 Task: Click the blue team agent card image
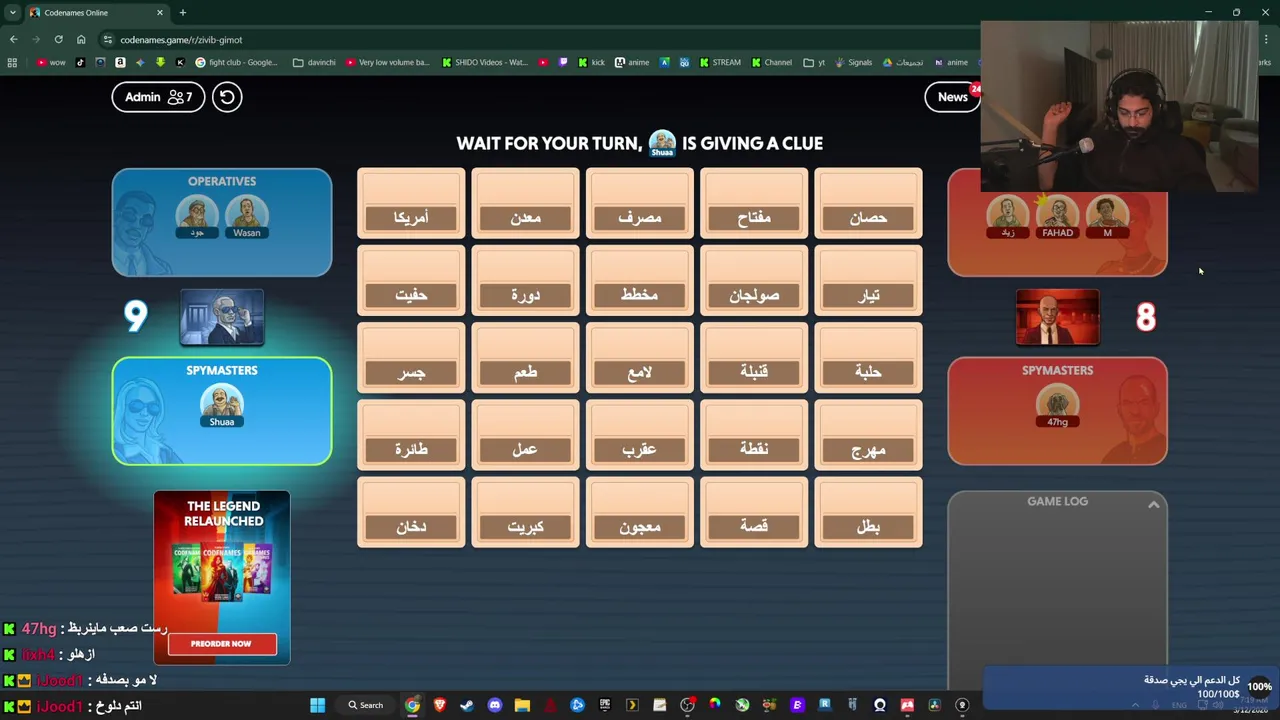222,317
